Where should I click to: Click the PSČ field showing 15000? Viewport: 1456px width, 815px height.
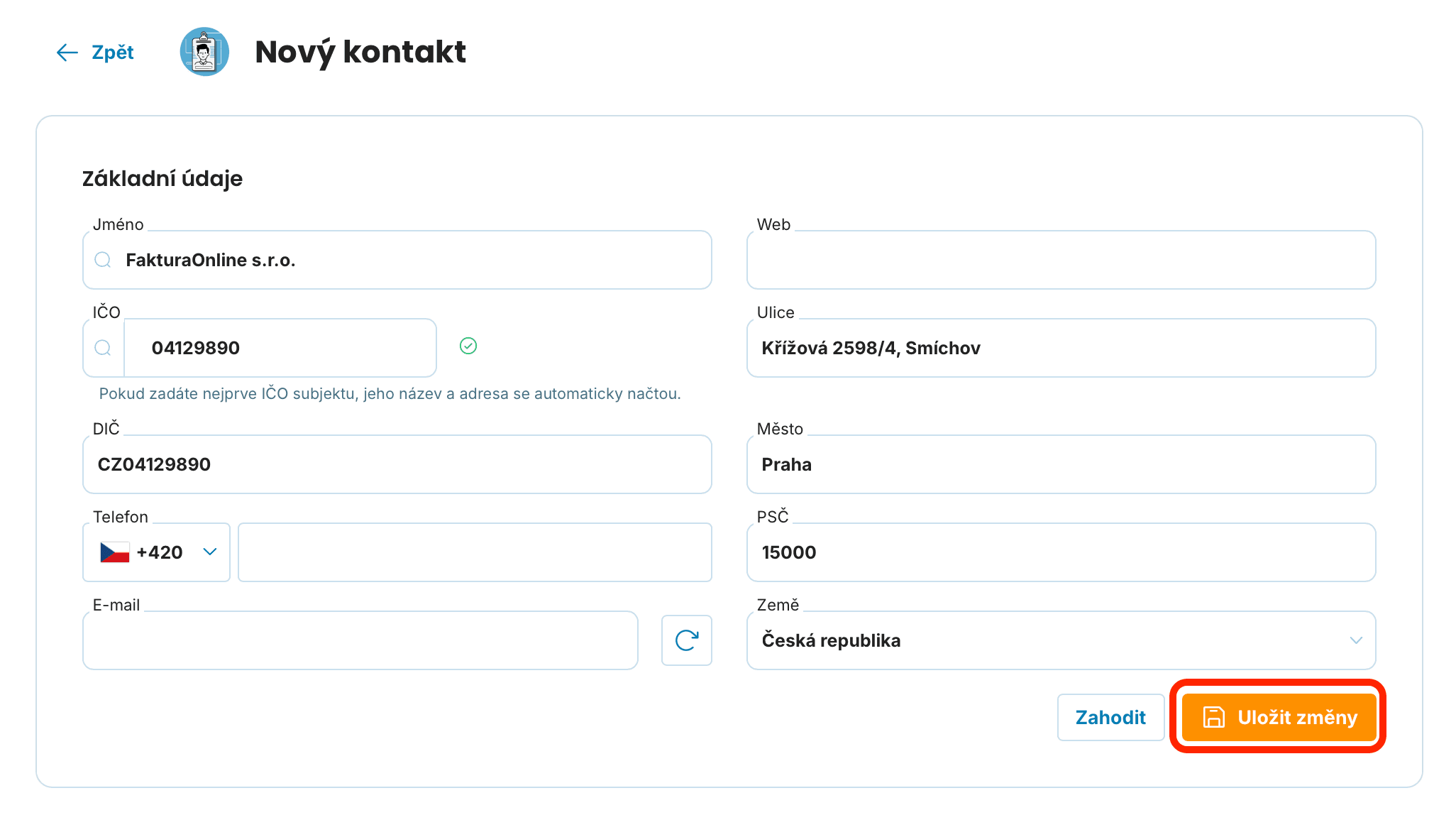1061,552
